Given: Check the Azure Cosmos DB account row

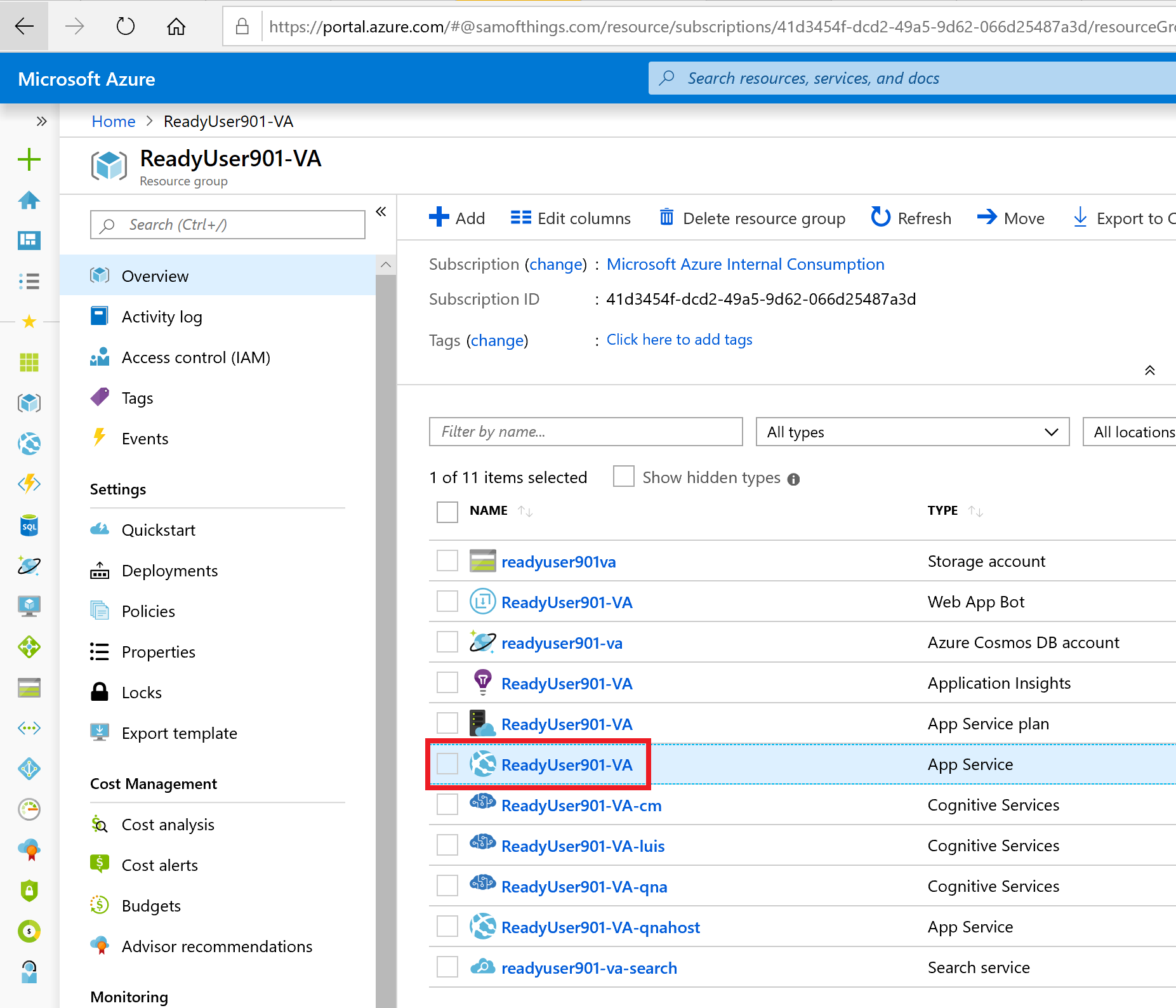Looking at the screenshot, I should [447, 642].
